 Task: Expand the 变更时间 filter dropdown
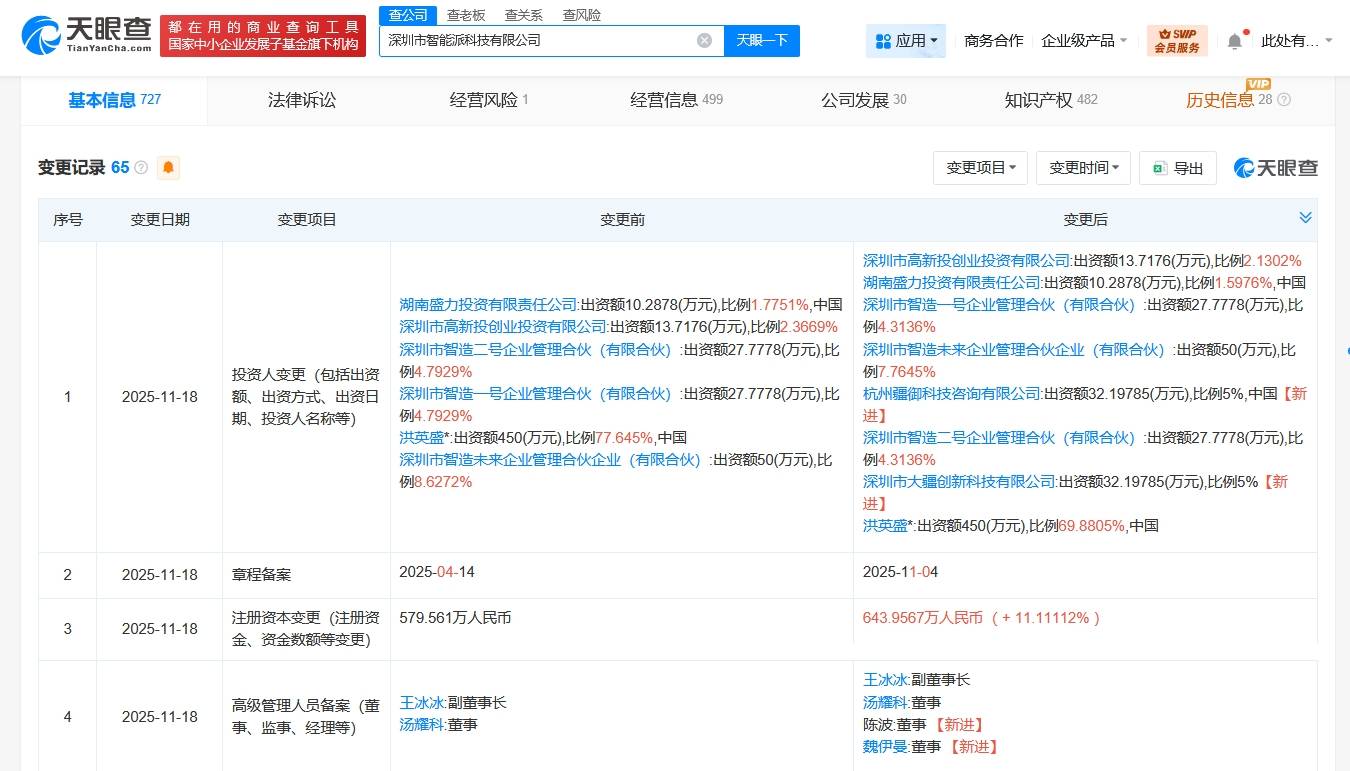pos(1082,168)
